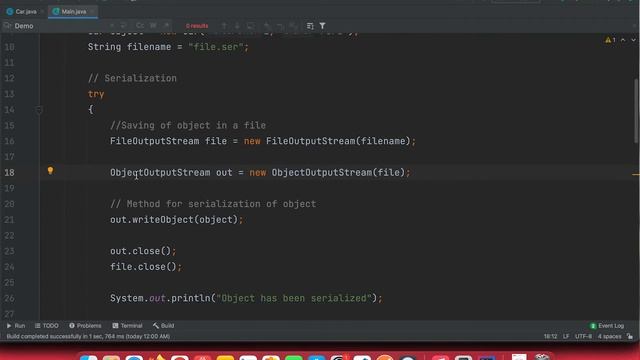
Task: Click line number 26 in gutter
Action: click(9, 298)
